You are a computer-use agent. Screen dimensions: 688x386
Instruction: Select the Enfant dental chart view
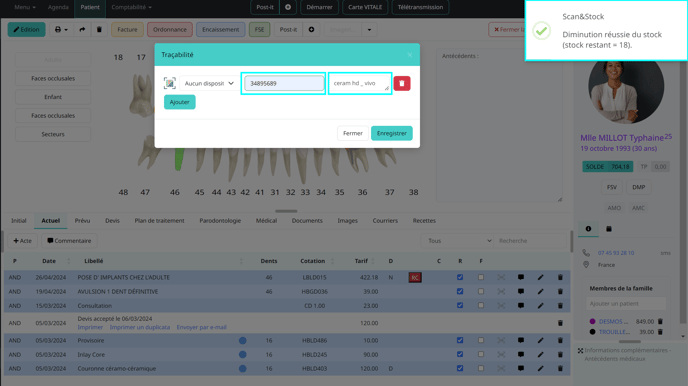53,97
